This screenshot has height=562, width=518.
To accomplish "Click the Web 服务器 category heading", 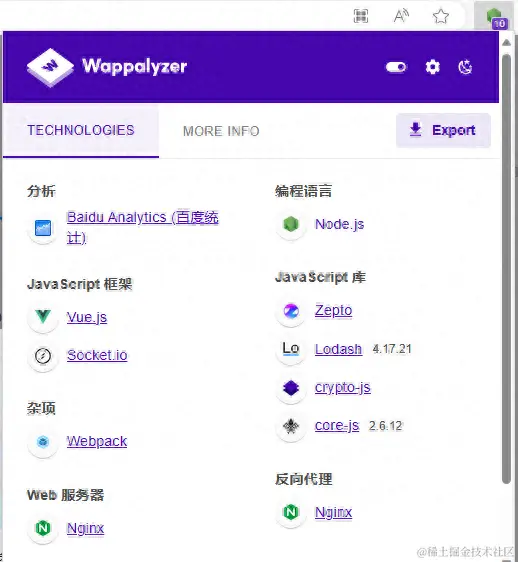I will tap(66, 495).
